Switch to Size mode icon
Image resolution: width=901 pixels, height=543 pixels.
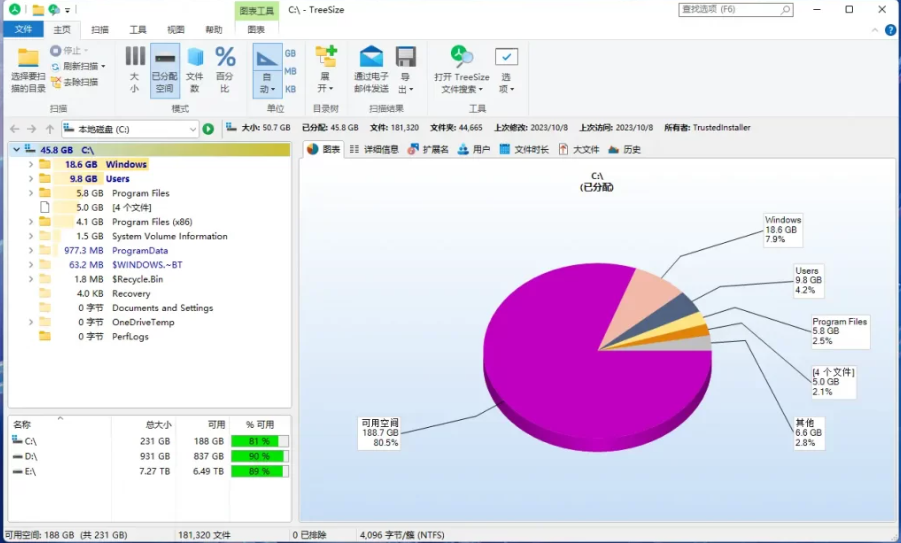135,56
